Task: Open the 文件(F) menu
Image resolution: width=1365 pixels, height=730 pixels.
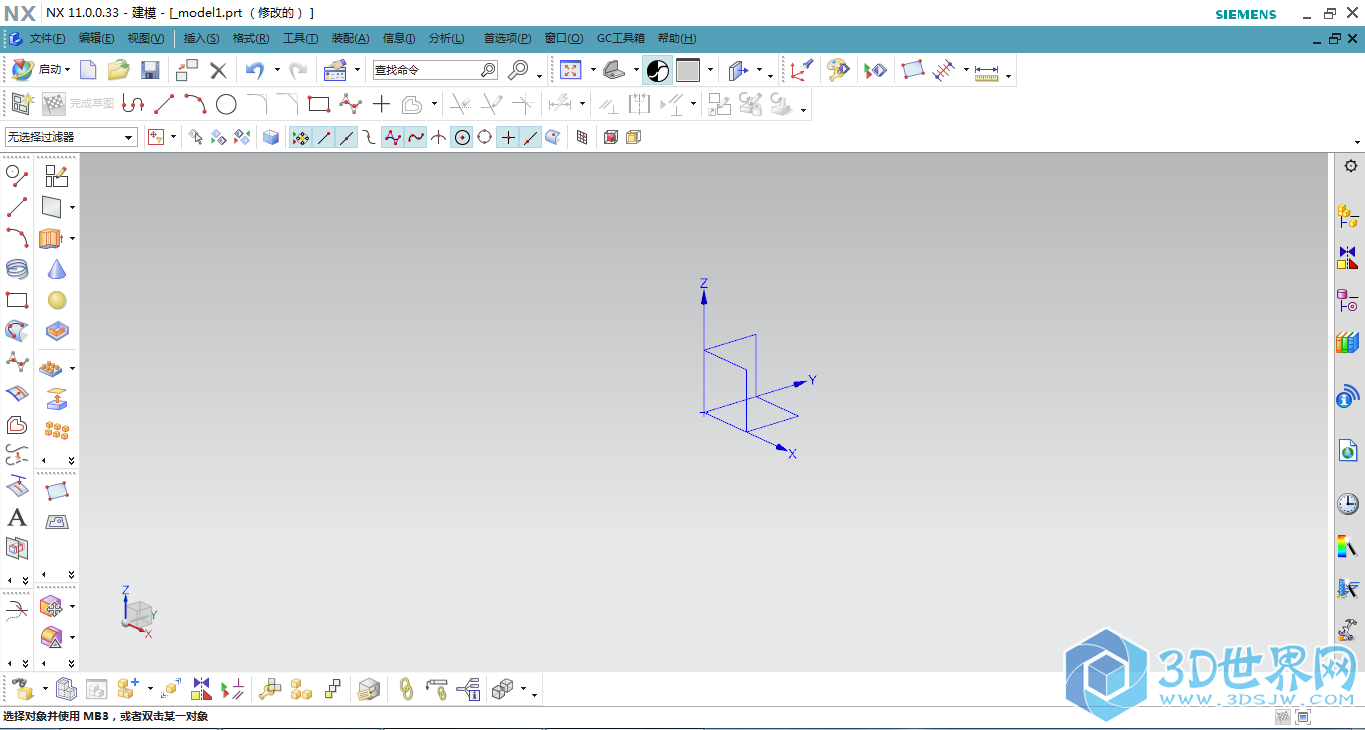Action: 47,38
